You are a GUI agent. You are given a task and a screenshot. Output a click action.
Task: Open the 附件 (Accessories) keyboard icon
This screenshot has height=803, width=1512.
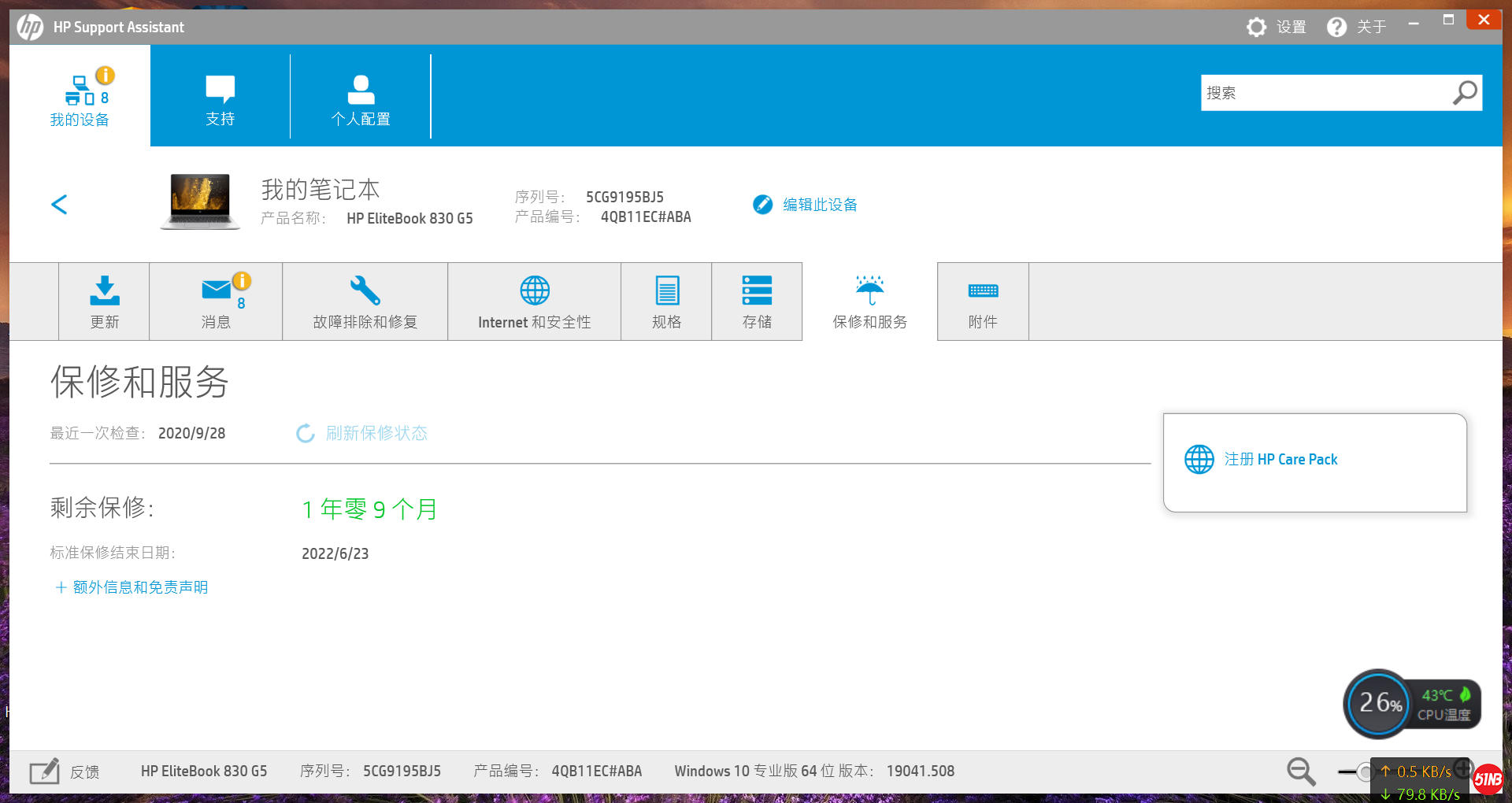point(983,290)
